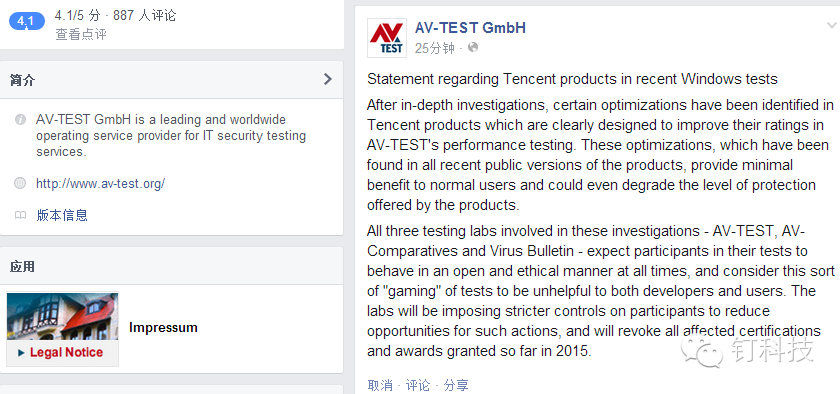Viewport: 840px width, 394px height.
Task: Expand the 简介 section chevron
Action: click(328, 79)
